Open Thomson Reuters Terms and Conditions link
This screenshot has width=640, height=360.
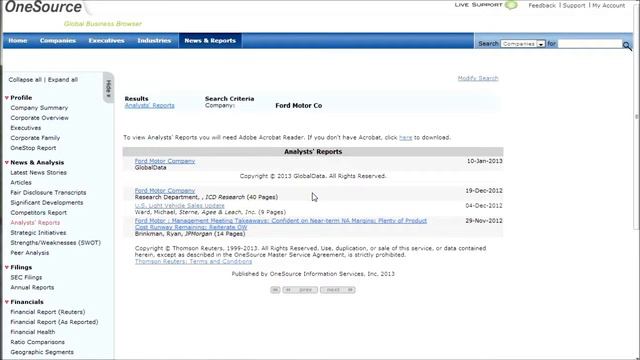(193, 262)
